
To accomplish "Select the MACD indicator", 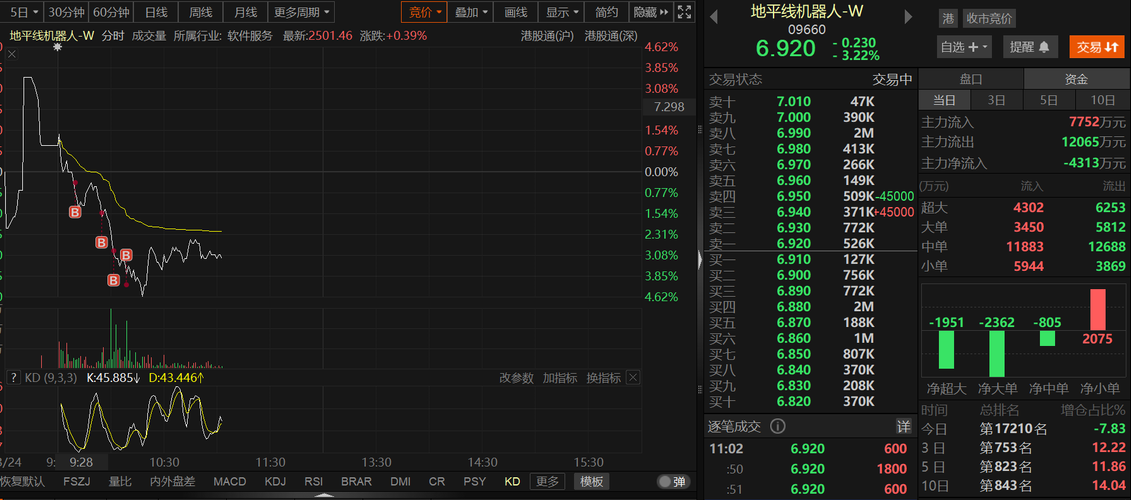I will pyautogui.click(x=229, y=482).
